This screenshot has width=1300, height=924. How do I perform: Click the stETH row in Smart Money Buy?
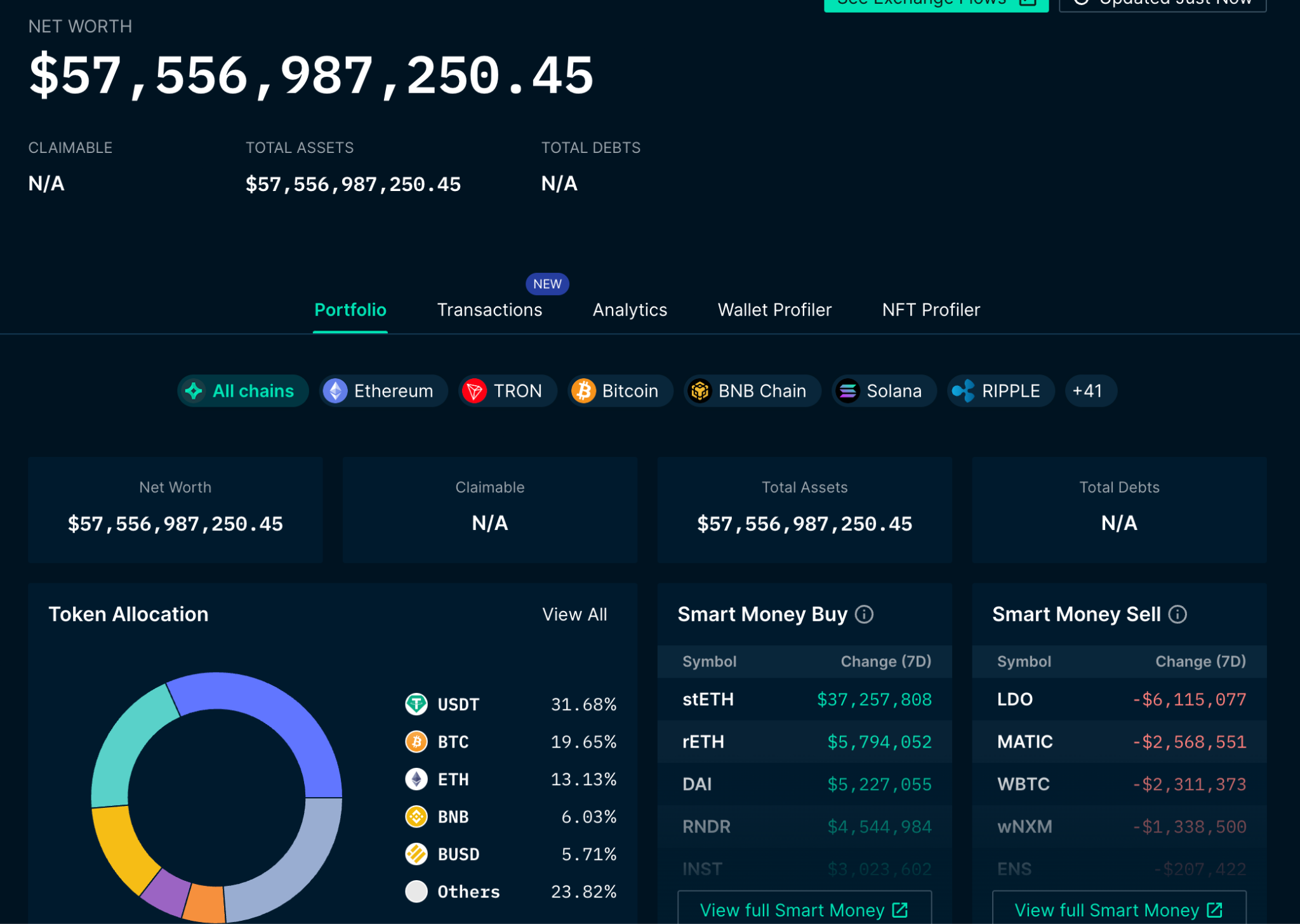(x=804, y=699)
